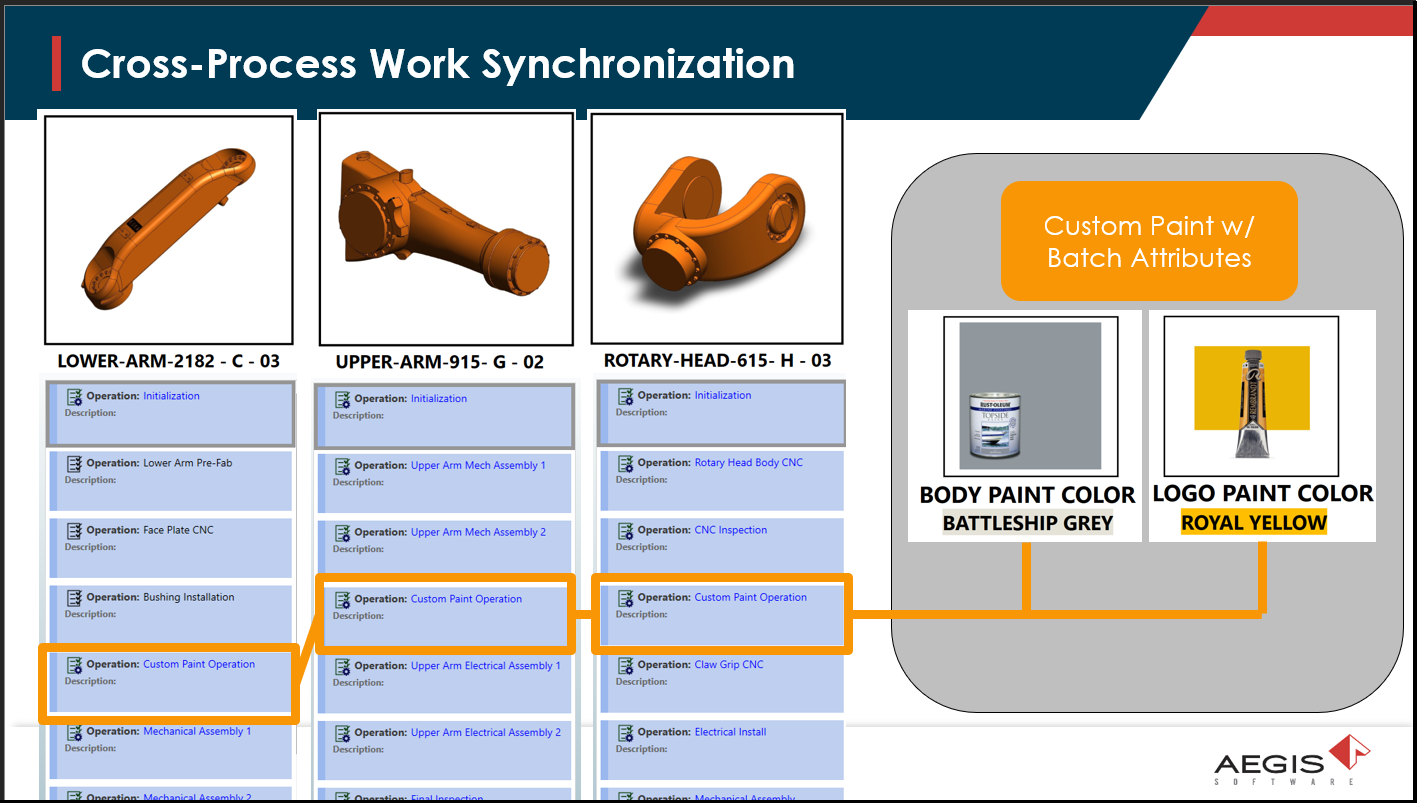Click Custom Paint Operation link under UPPER-ARM-915
This screenshot has height=803, width=1417.
(466, 599)
